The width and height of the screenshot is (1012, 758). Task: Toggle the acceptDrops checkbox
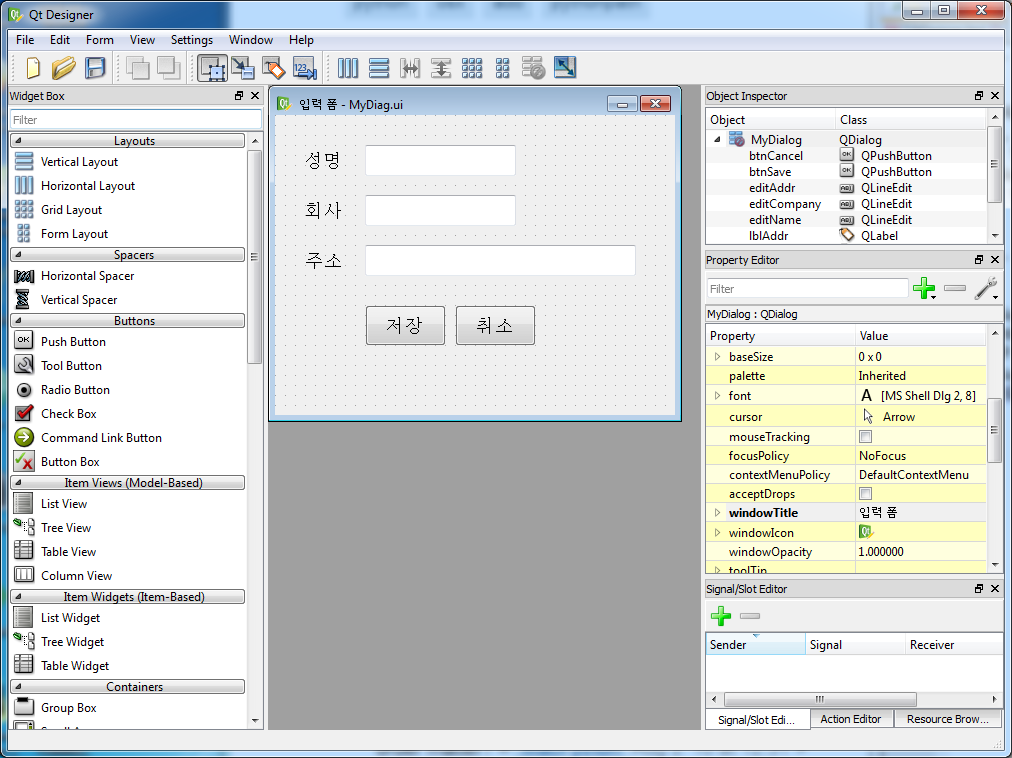[865, 494]
